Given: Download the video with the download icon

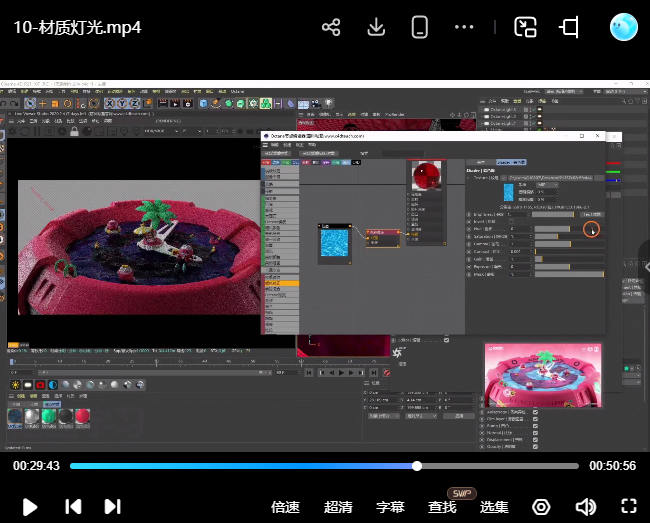Looking at the screenshot, I should point(376,27).
